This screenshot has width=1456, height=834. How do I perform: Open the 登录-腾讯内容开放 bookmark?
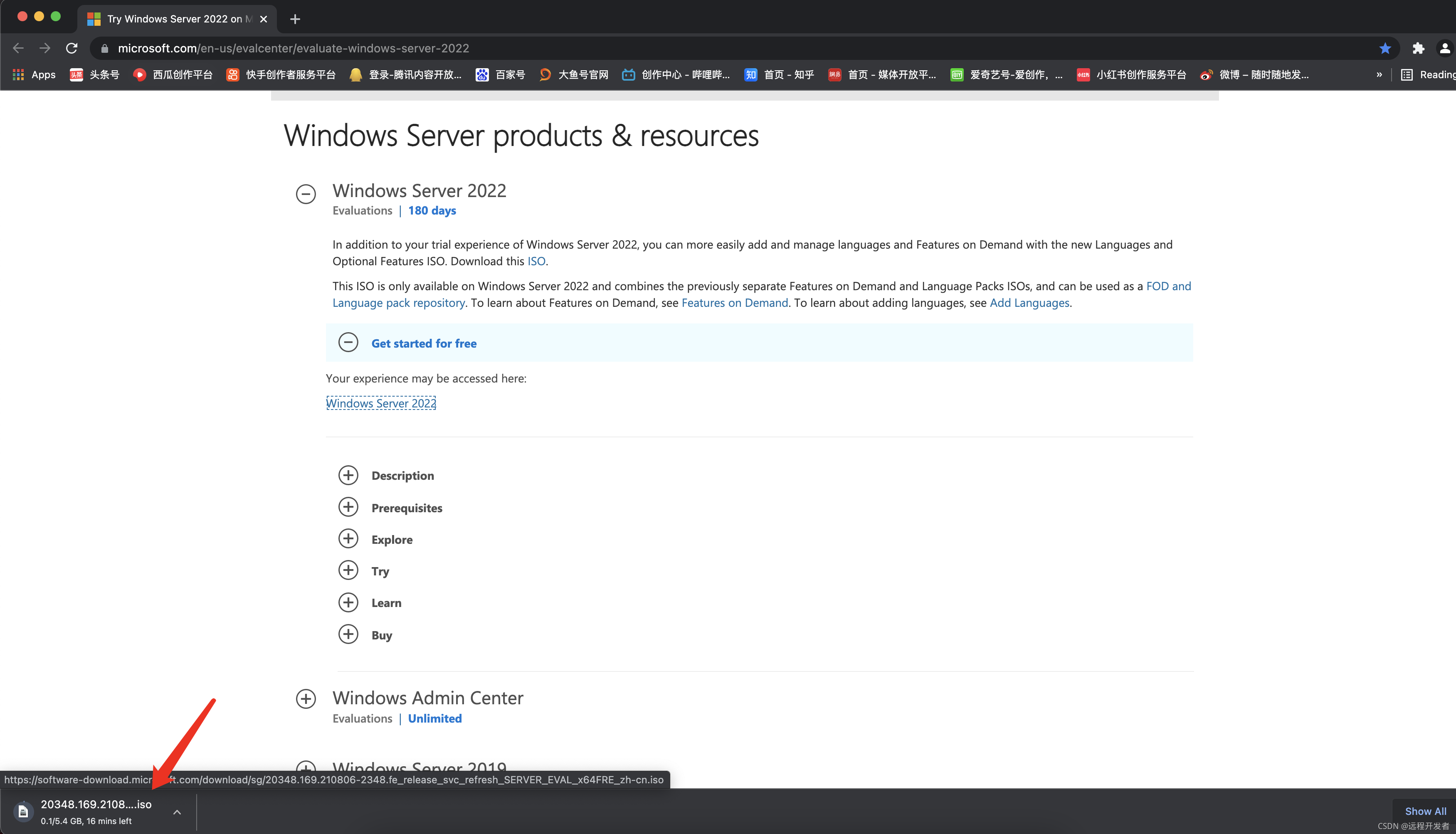pyautogui.click(x=405, y=74)
